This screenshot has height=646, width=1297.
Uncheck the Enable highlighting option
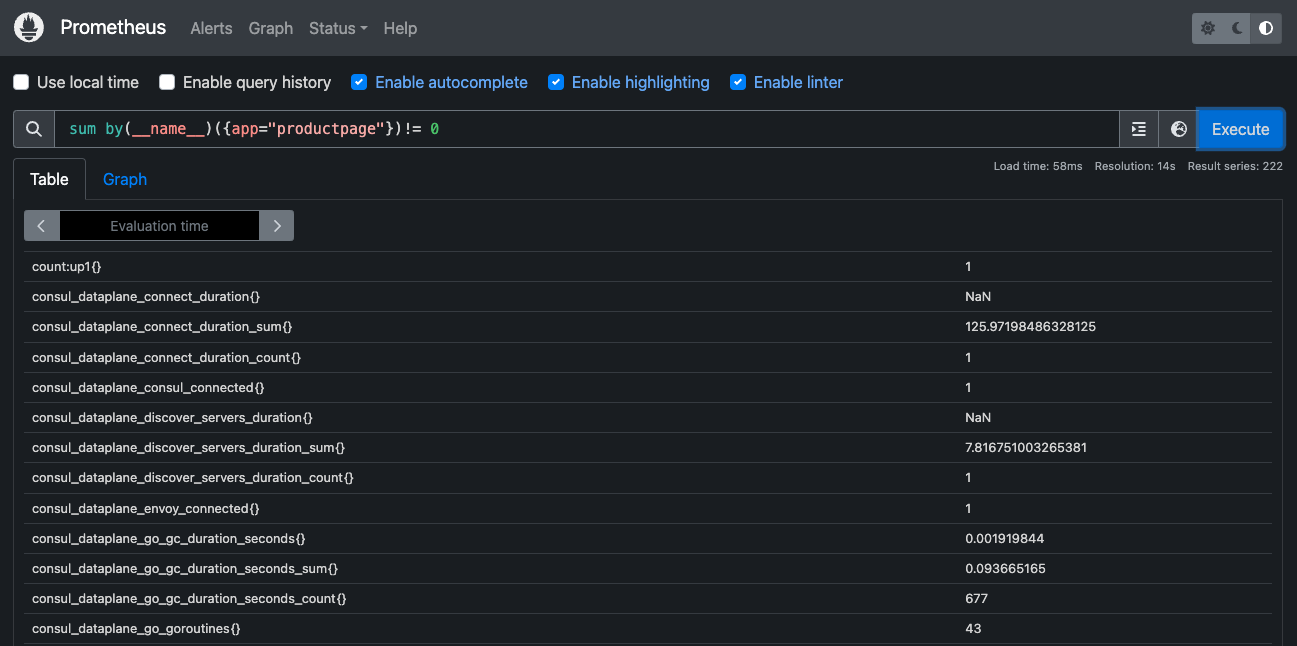click(556, 82)
